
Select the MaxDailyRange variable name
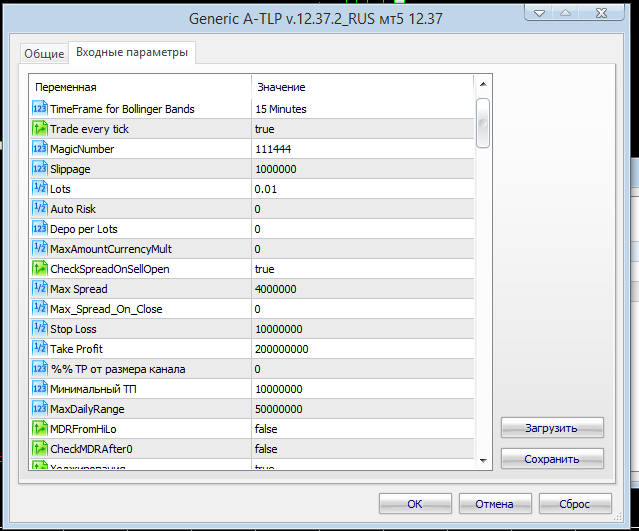pyautogui.click(x=87, y=409)
